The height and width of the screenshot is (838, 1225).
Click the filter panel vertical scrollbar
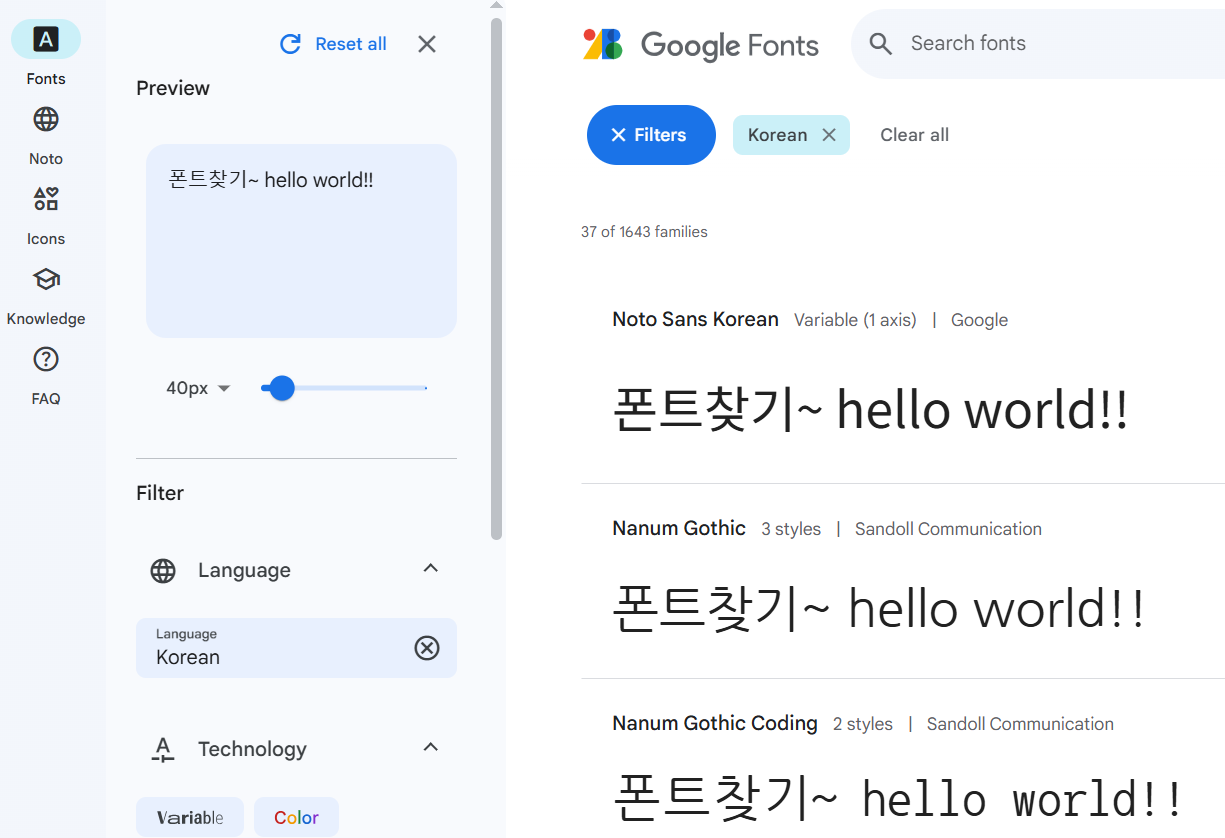pyautogui.click(x=496, y=279)
